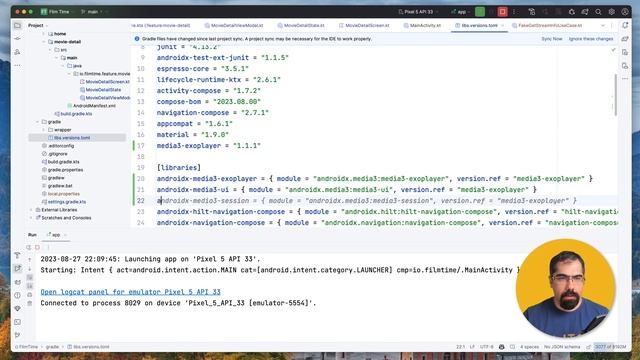Click Sync Now link

552,39
